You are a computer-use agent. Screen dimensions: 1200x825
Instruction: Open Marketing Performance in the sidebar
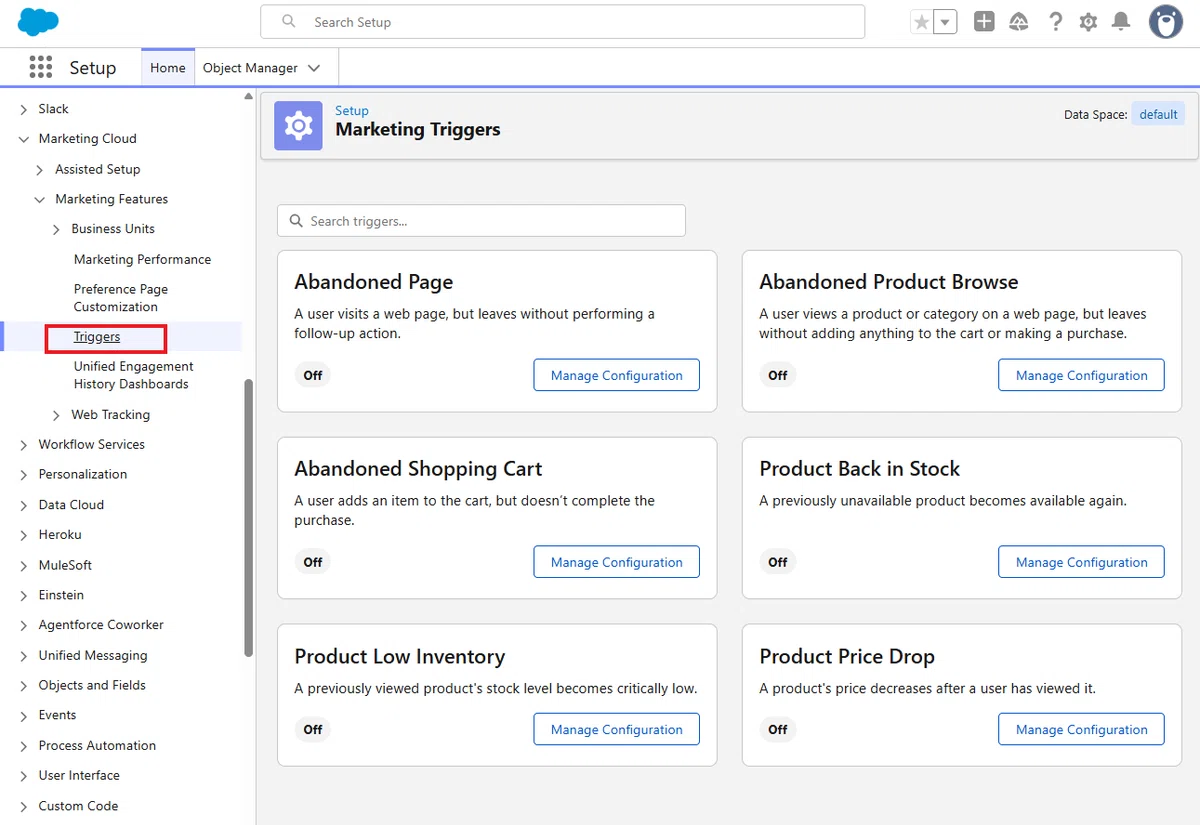(142, 259)
